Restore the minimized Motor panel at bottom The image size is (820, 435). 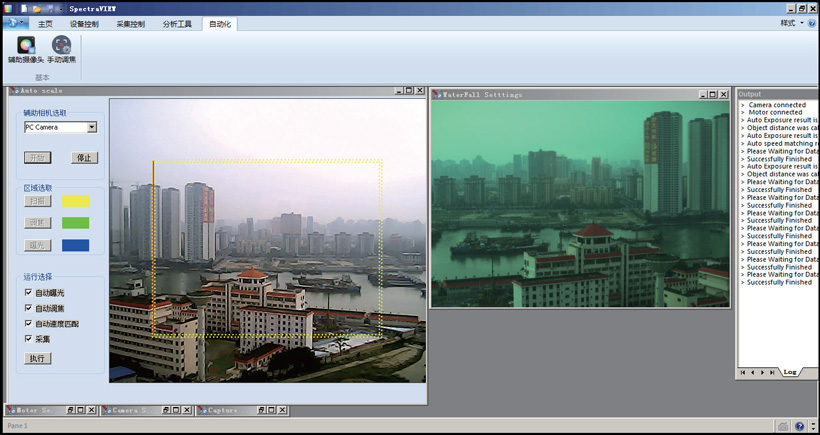pos(68,410)
